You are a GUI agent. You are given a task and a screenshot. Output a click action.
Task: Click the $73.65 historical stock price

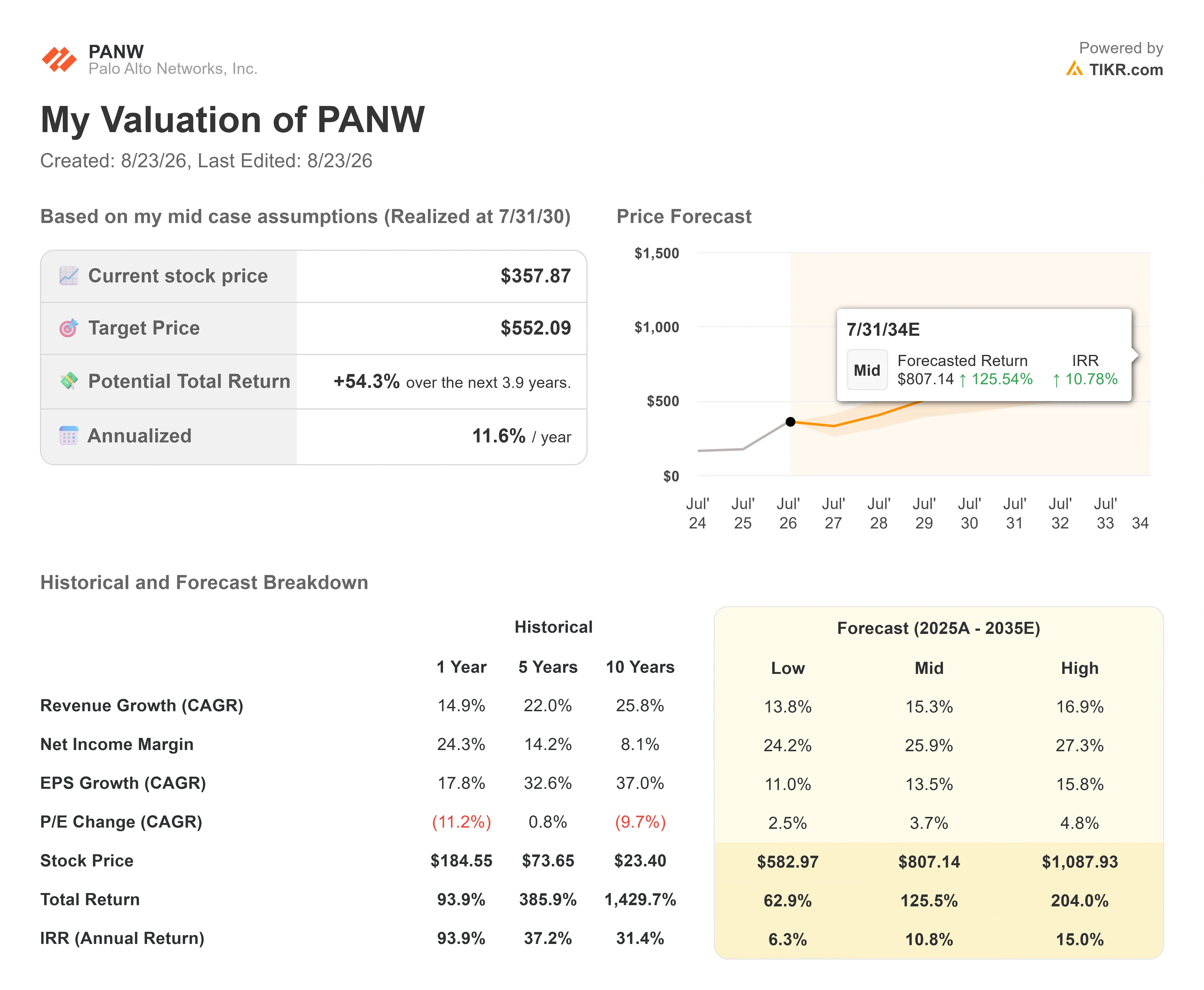[x=548, y=861]
